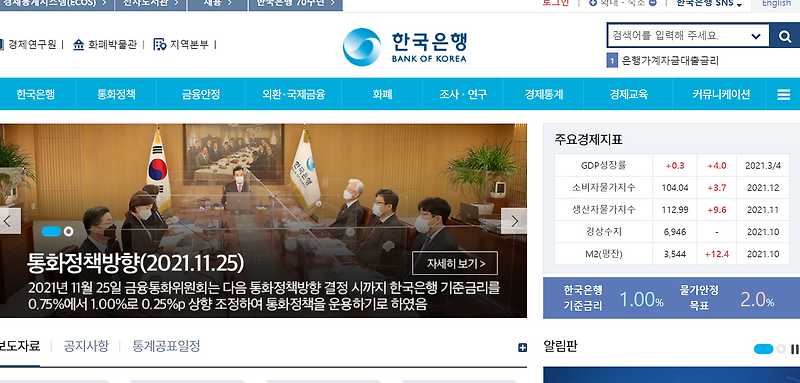Image resolution: width=800 pixels, height=383 pixels.
Task: Click the 화폐박물관 museum icon
Action: (79, 45)
